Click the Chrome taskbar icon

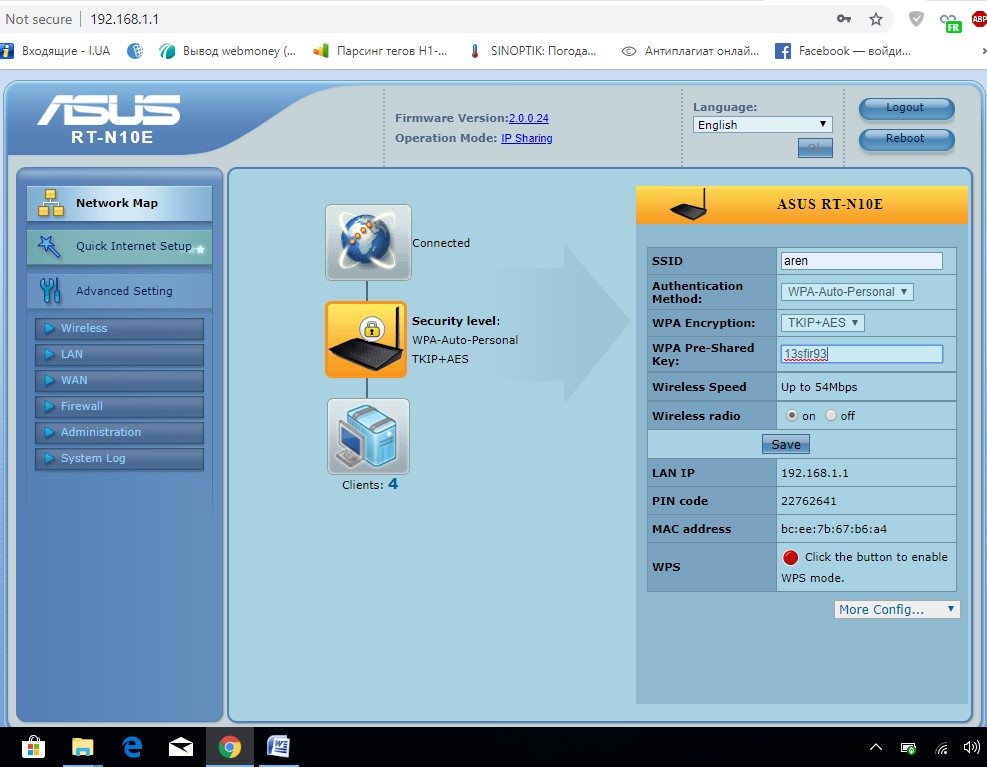click(230, 747)
